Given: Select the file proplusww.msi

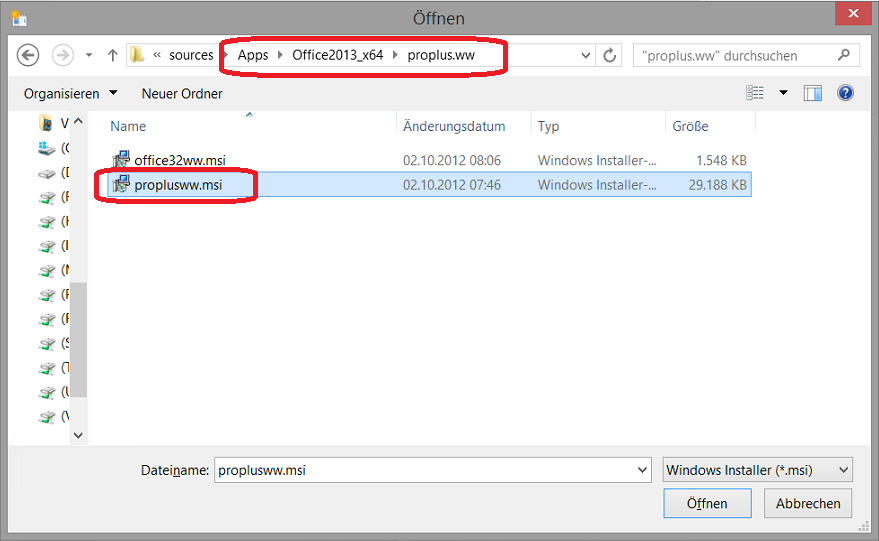Looking at the screenshot, I should 178,185.
